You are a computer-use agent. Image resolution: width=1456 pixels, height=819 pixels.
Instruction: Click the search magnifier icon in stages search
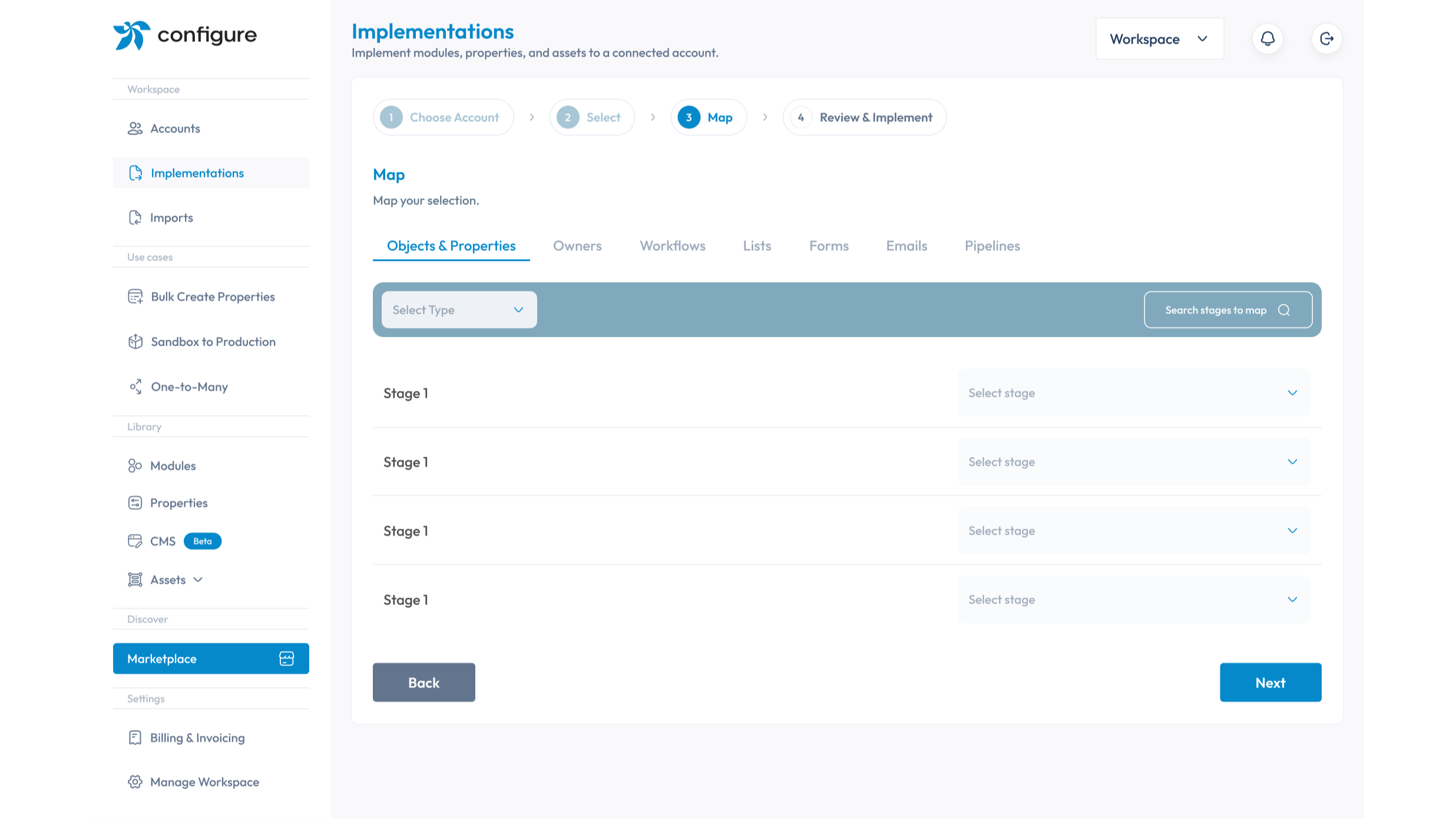pyautogui.click(x=1284, y=310)
